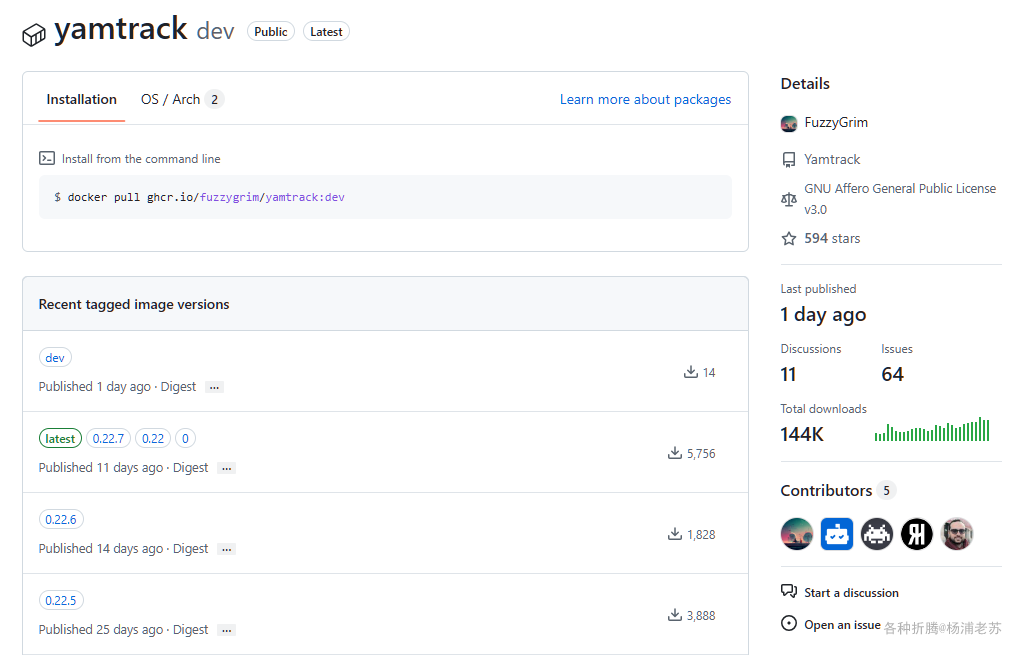Click 594 stars link

pyautogui.click(x=832, y=238)
